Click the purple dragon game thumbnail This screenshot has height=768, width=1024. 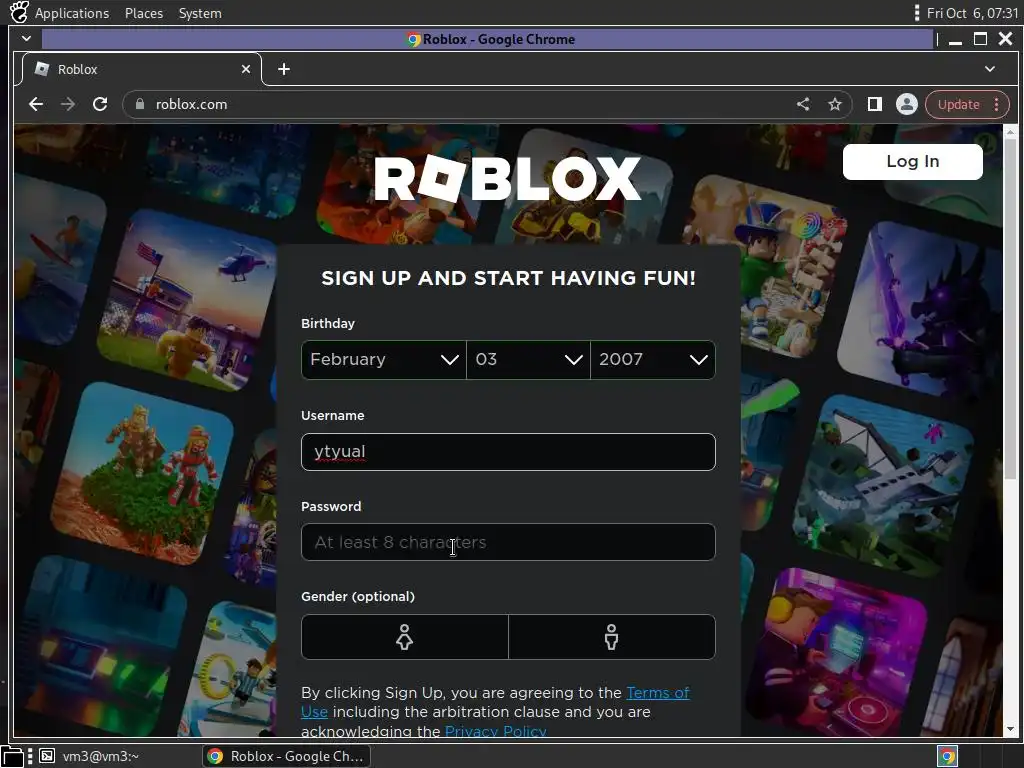coord(921,310)
